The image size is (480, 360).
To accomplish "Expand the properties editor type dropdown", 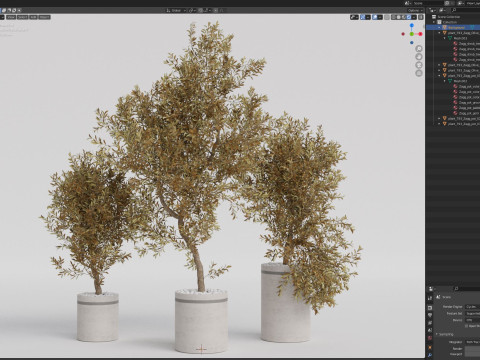I will coord(432,289).
